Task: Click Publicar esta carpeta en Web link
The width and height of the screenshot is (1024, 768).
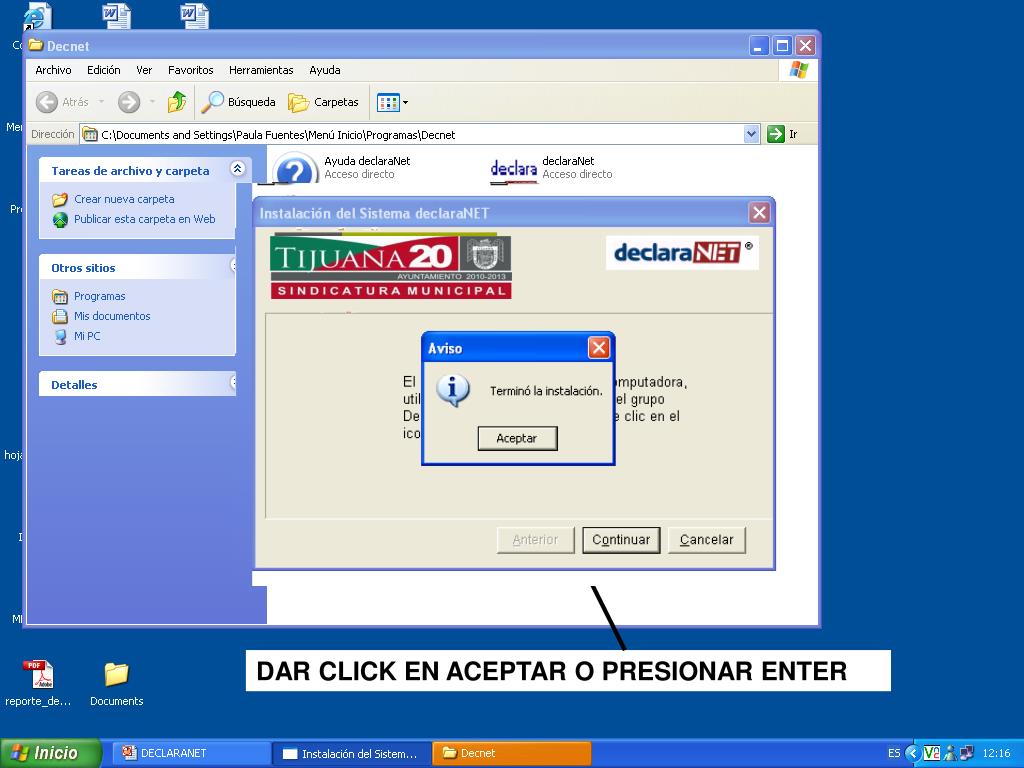Action: [144, 219]
